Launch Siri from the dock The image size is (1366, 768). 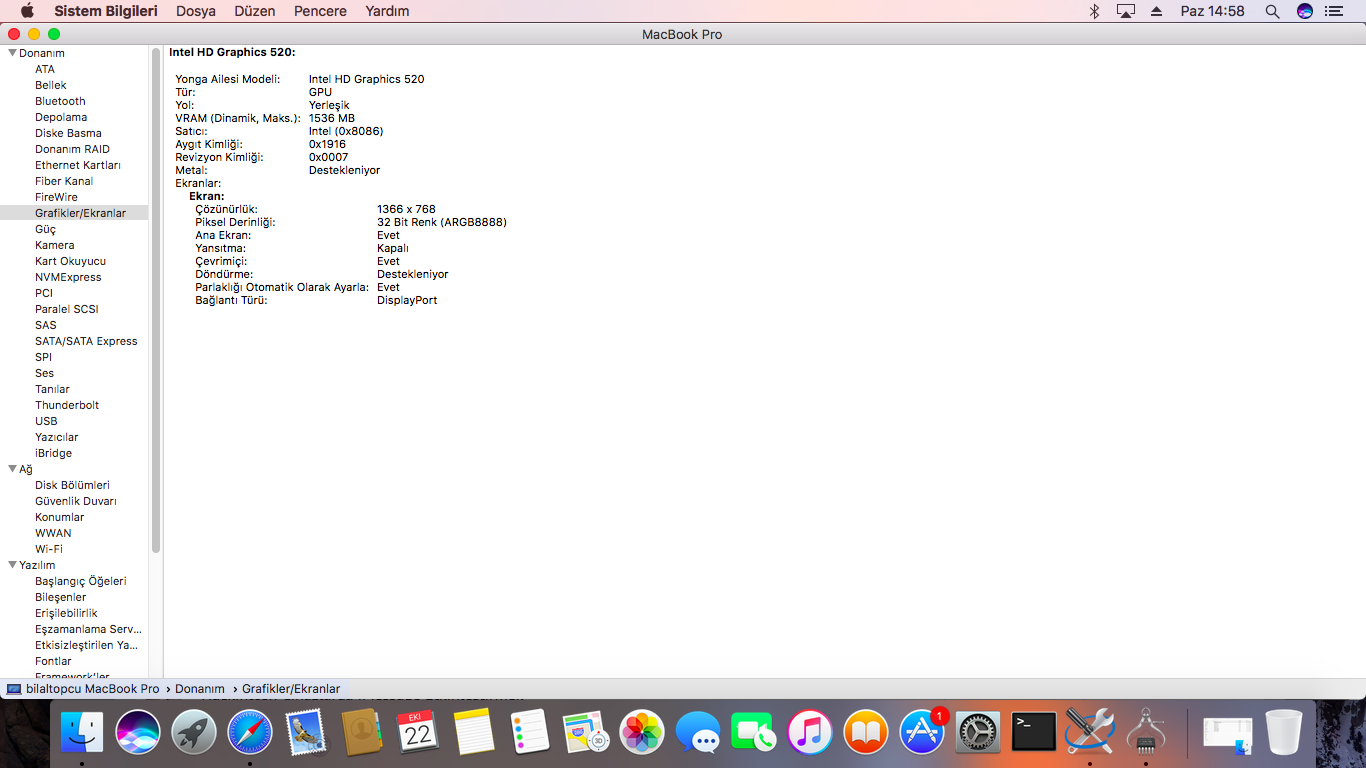[138, 733]
